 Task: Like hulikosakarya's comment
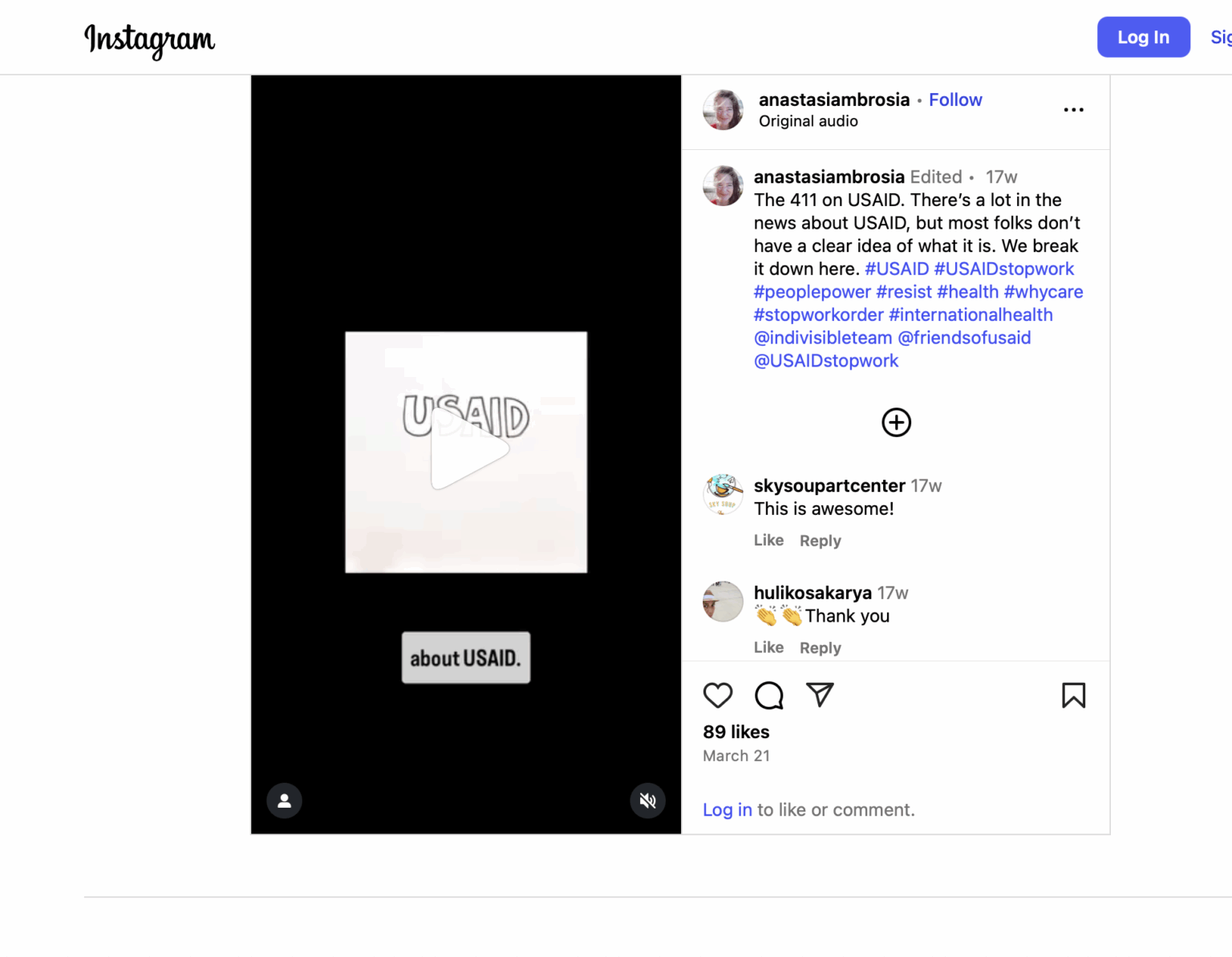click(768, 647)
